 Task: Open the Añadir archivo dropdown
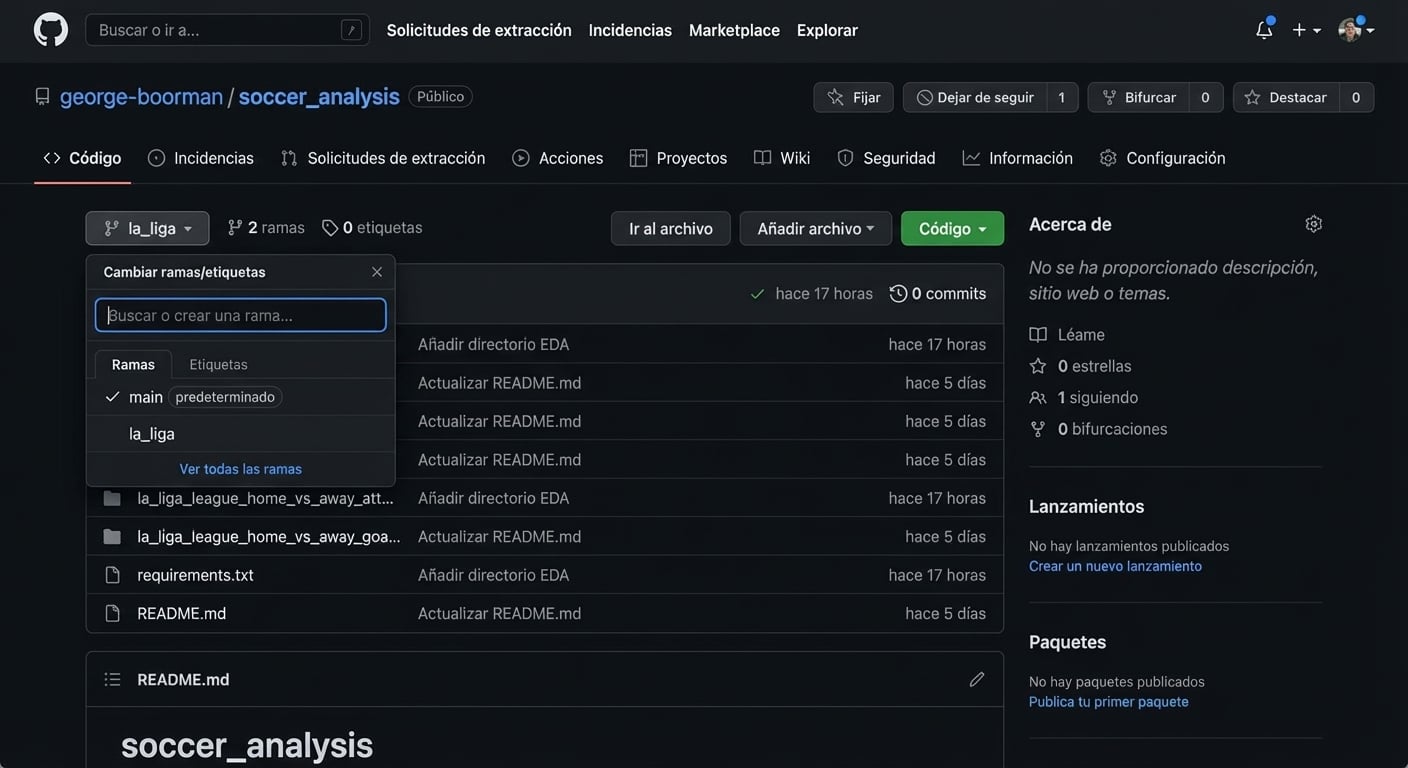point(815,228)
